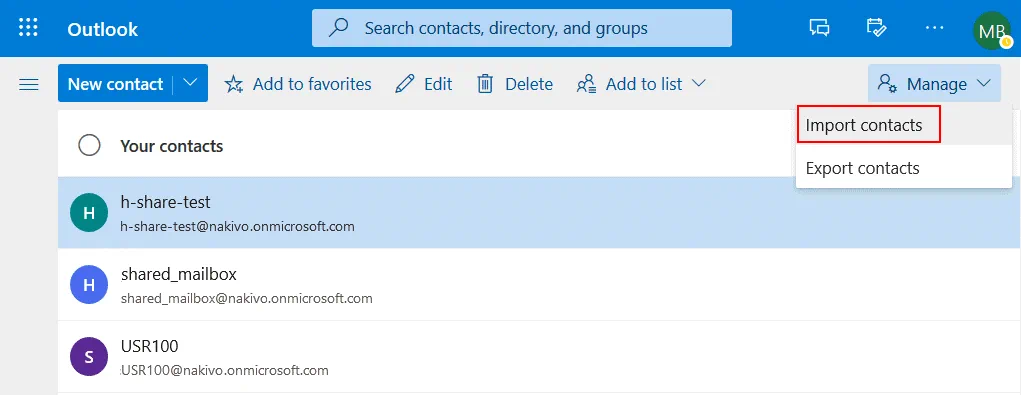This screenshot has width=1021, height=395.
Task: Open the My Day calendar check icon
Action: 876,28
